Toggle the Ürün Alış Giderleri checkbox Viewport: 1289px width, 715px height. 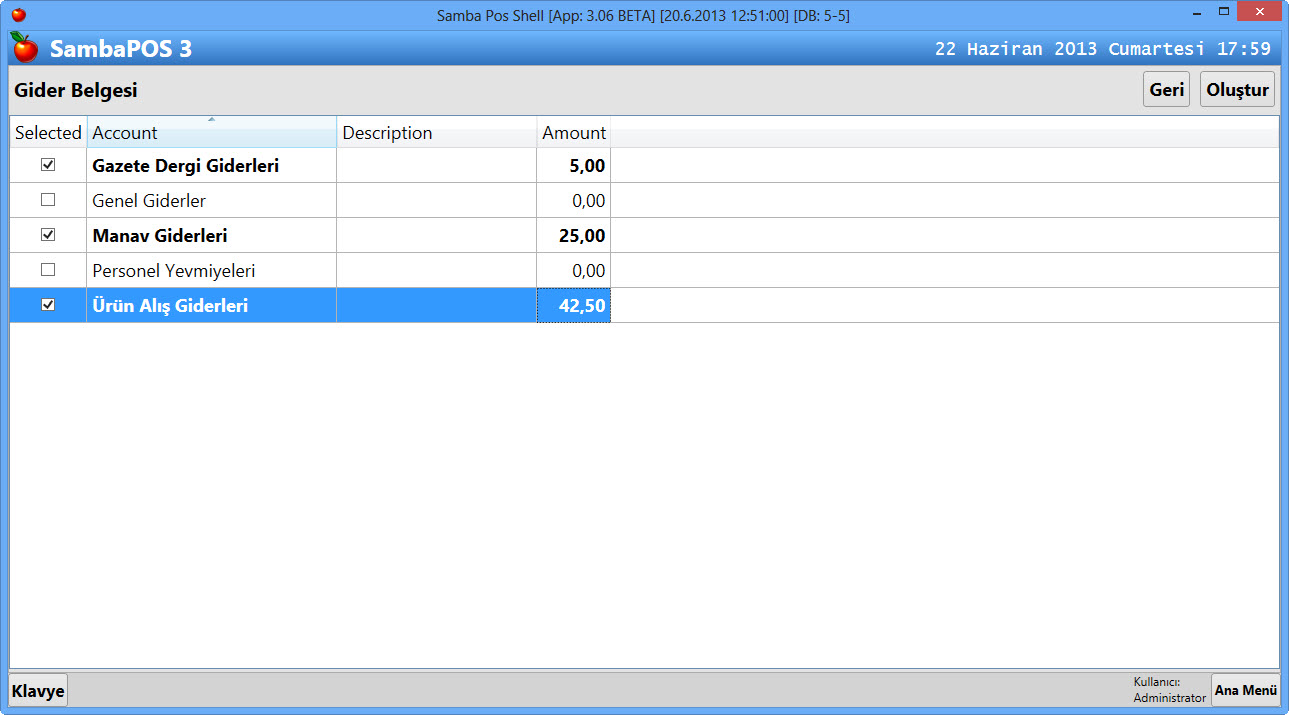pos(48,305)
